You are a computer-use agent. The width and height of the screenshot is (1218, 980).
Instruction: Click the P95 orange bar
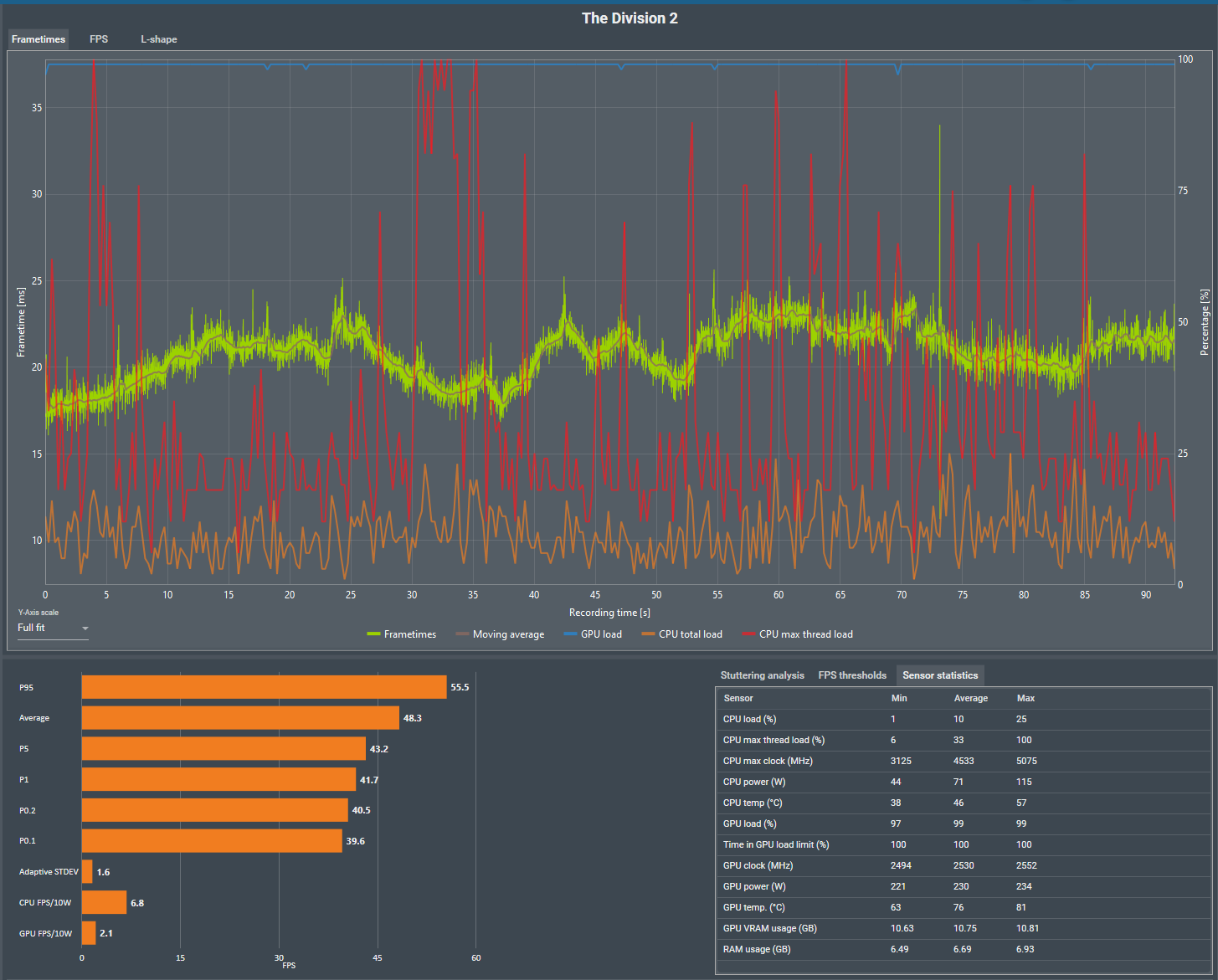coord(265,687)
